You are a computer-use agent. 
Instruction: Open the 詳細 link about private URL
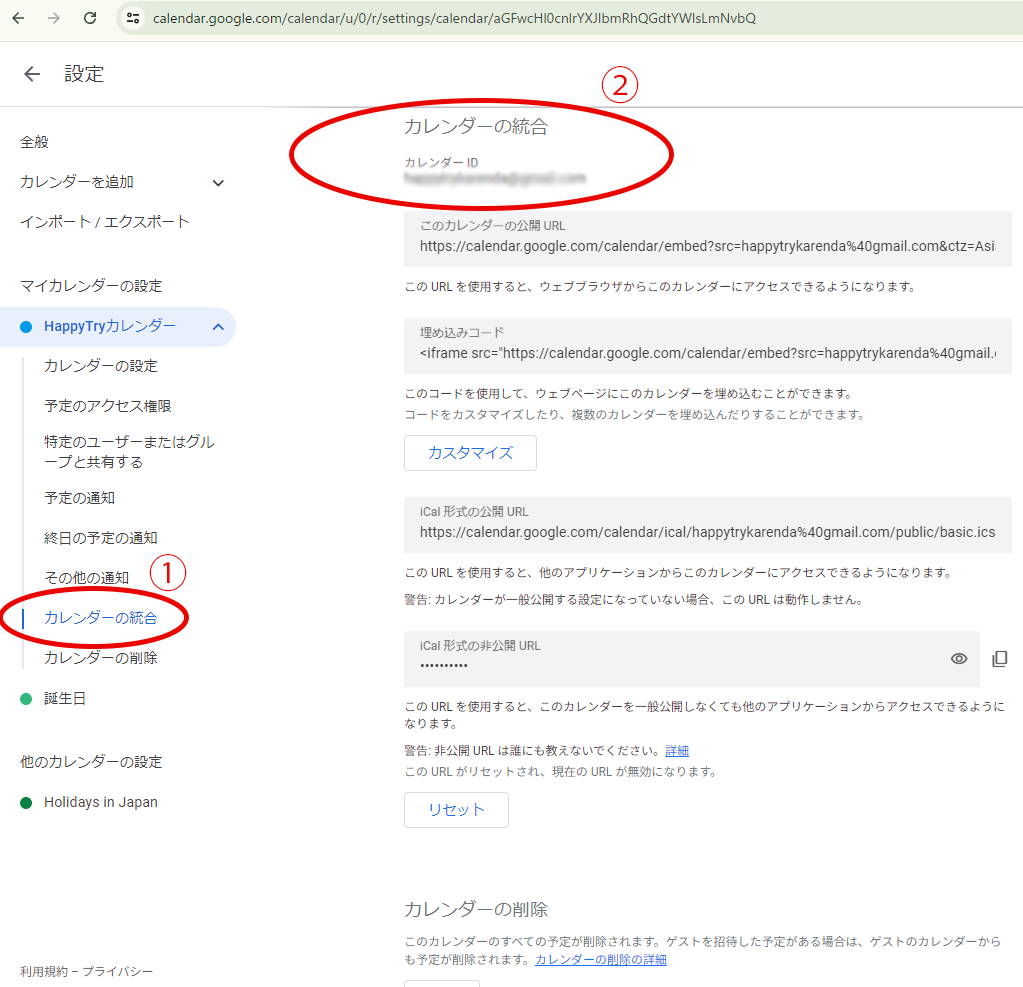677,751
